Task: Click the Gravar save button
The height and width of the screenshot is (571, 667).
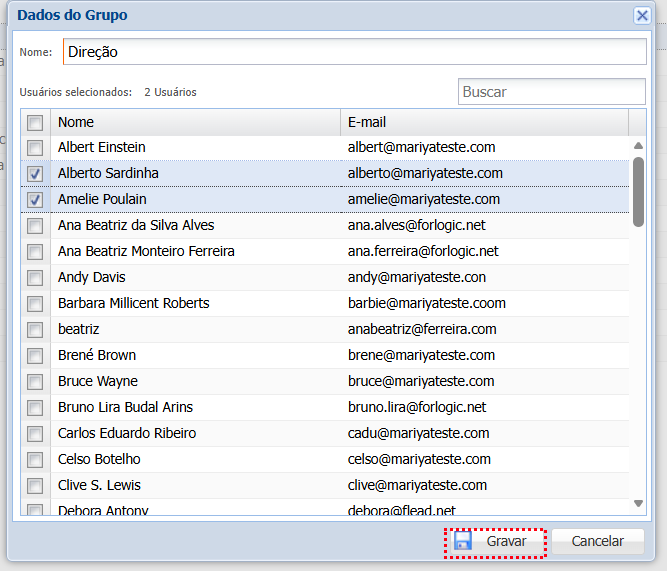Action: [x=495, y=541]
